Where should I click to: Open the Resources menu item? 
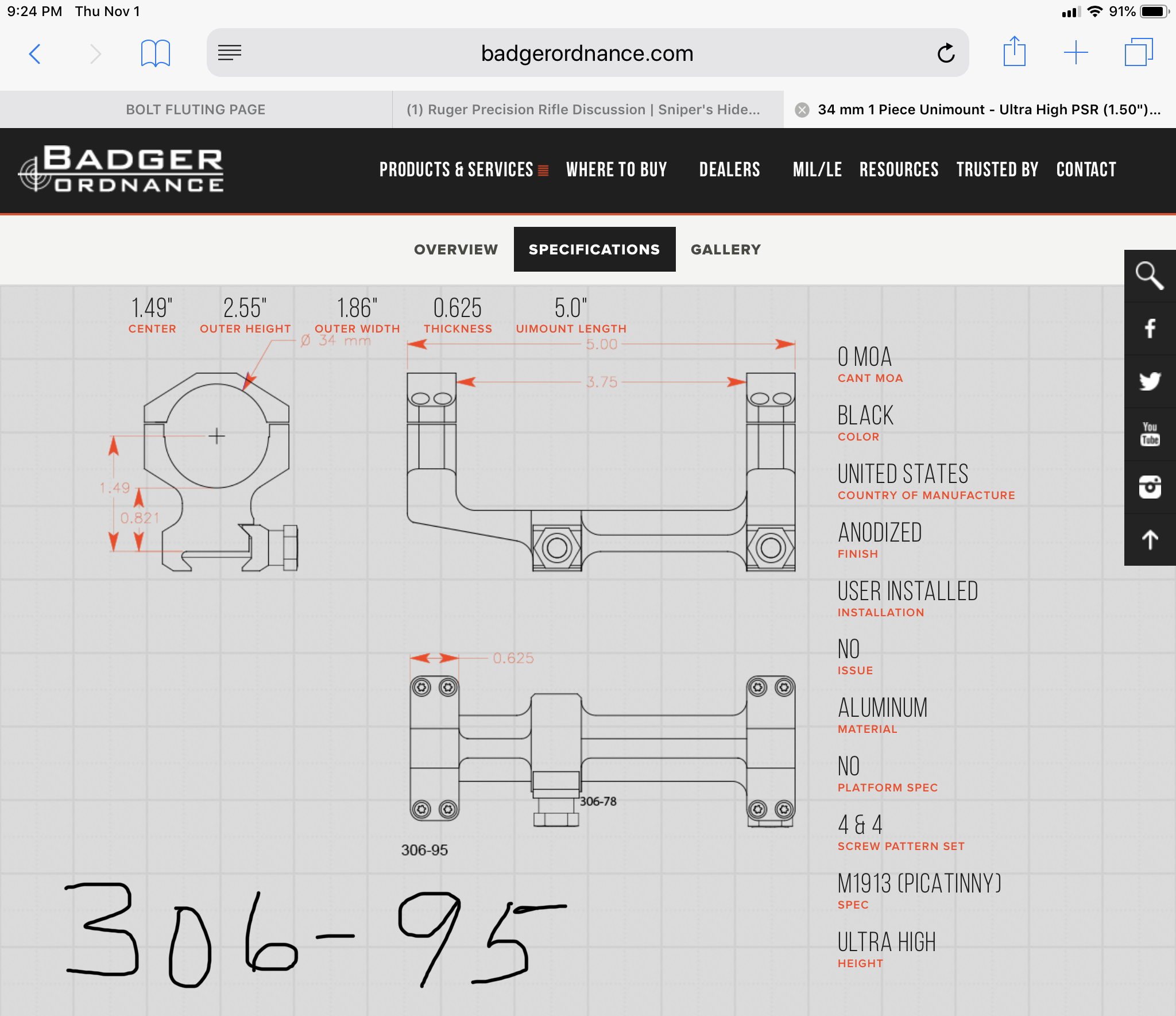click(899, 170)
